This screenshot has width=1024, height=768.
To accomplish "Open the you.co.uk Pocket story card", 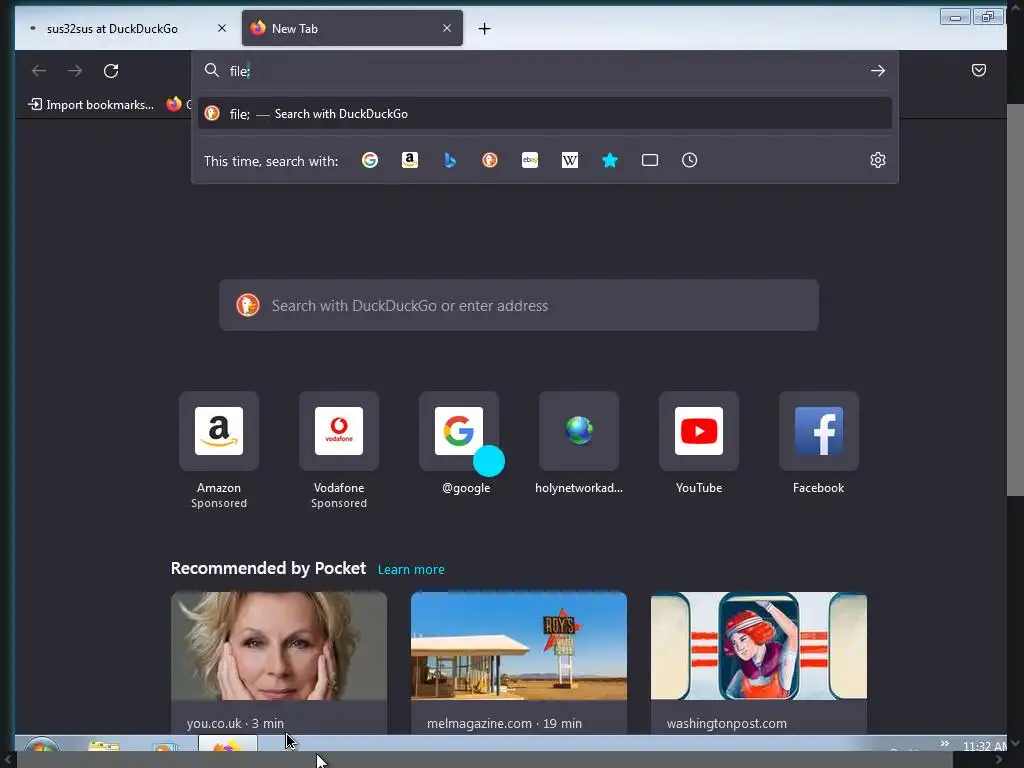I will (x=279, y=663).
